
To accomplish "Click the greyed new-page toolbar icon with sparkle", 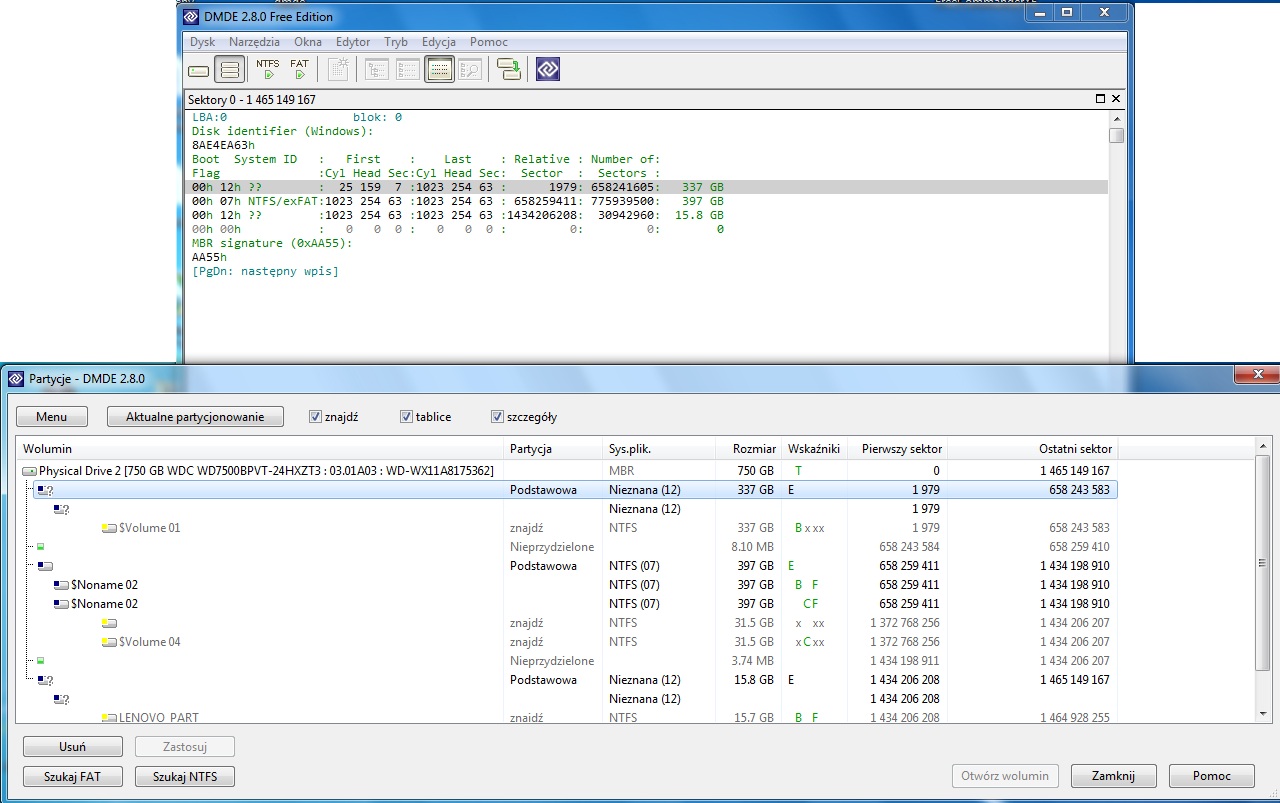I will [339, 69].
